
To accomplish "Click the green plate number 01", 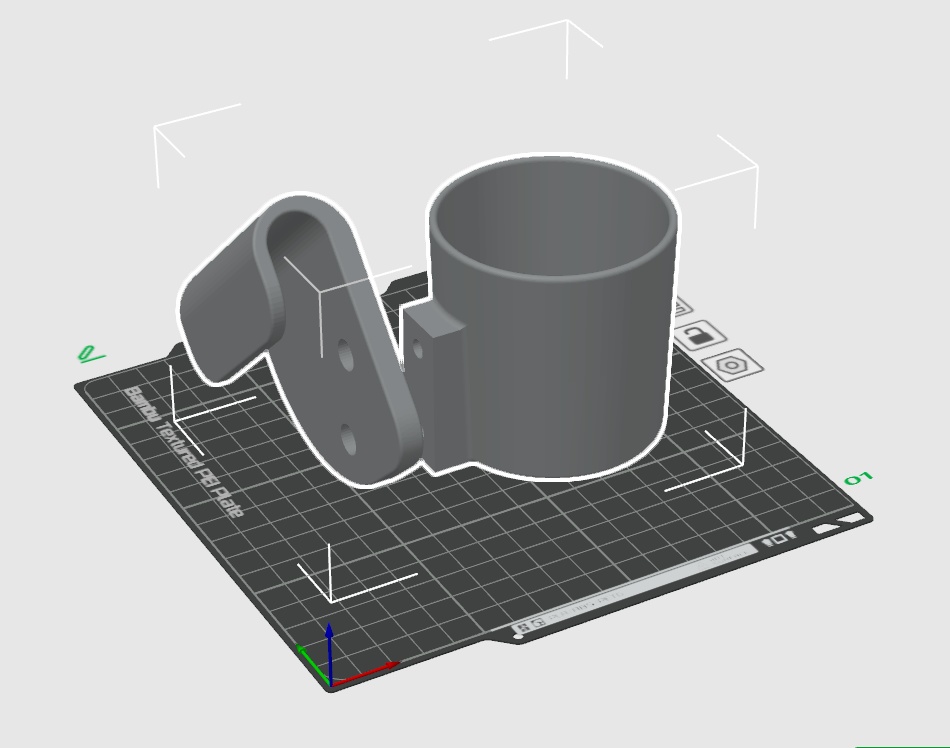I will (859, 478).
